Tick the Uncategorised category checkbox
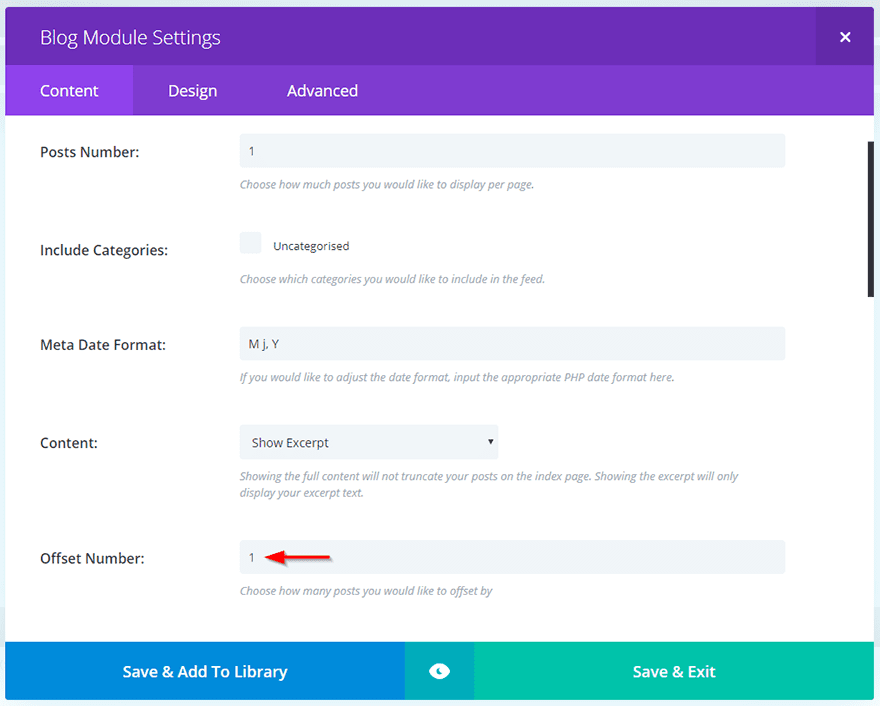 pyautogui.click(x=251, y=244)
